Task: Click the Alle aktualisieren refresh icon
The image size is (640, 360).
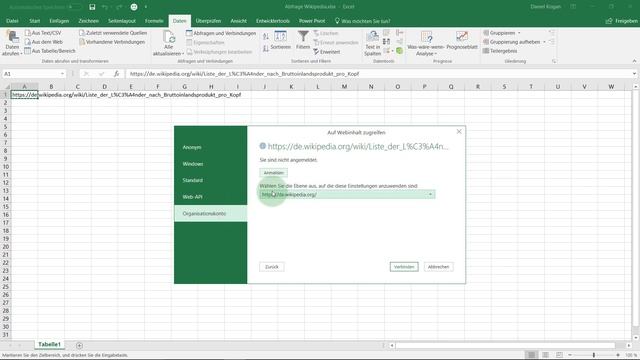Action: pos(169,37)
